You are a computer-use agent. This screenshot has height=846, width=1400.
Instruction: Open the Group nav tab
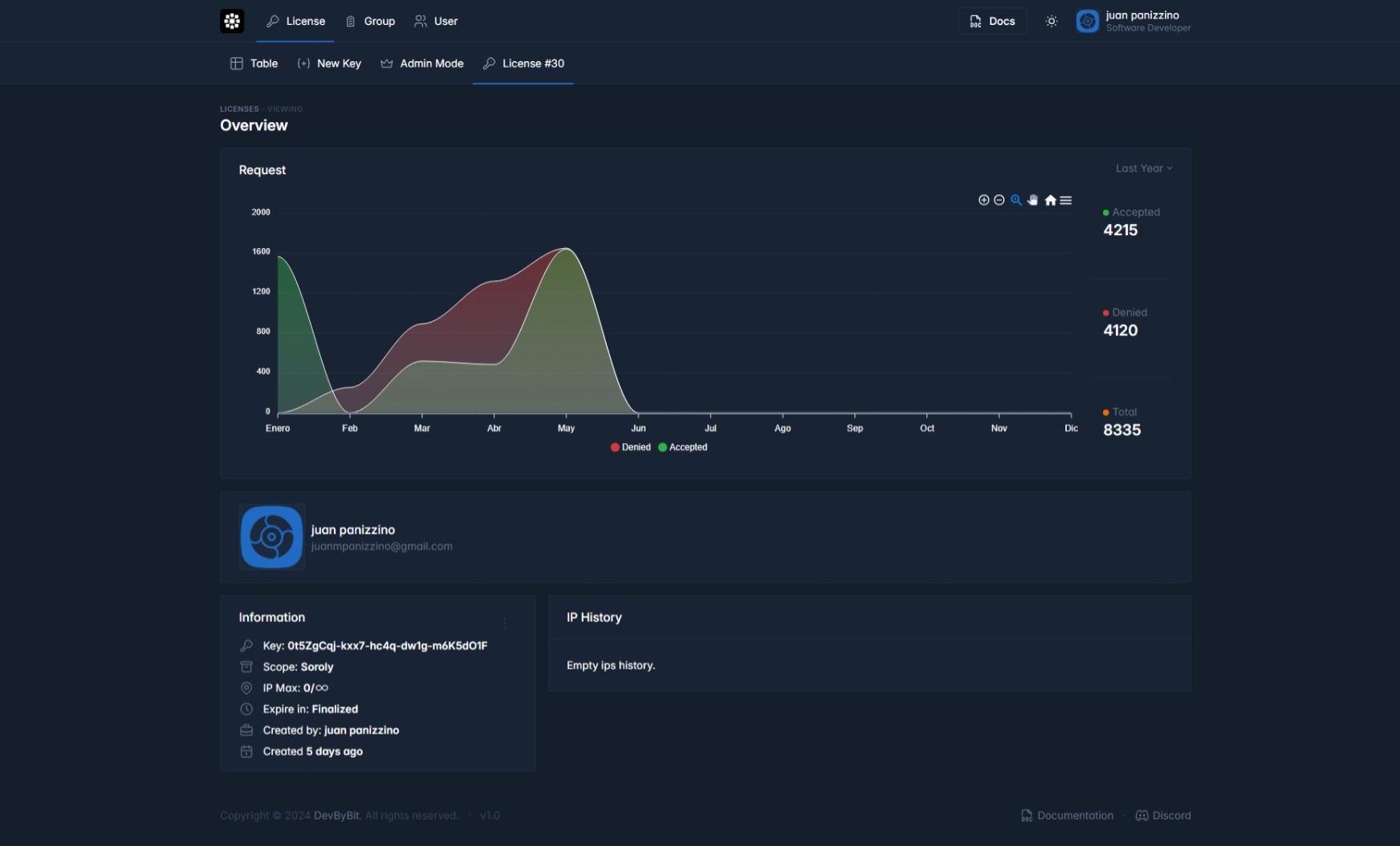tap(370, 21)
